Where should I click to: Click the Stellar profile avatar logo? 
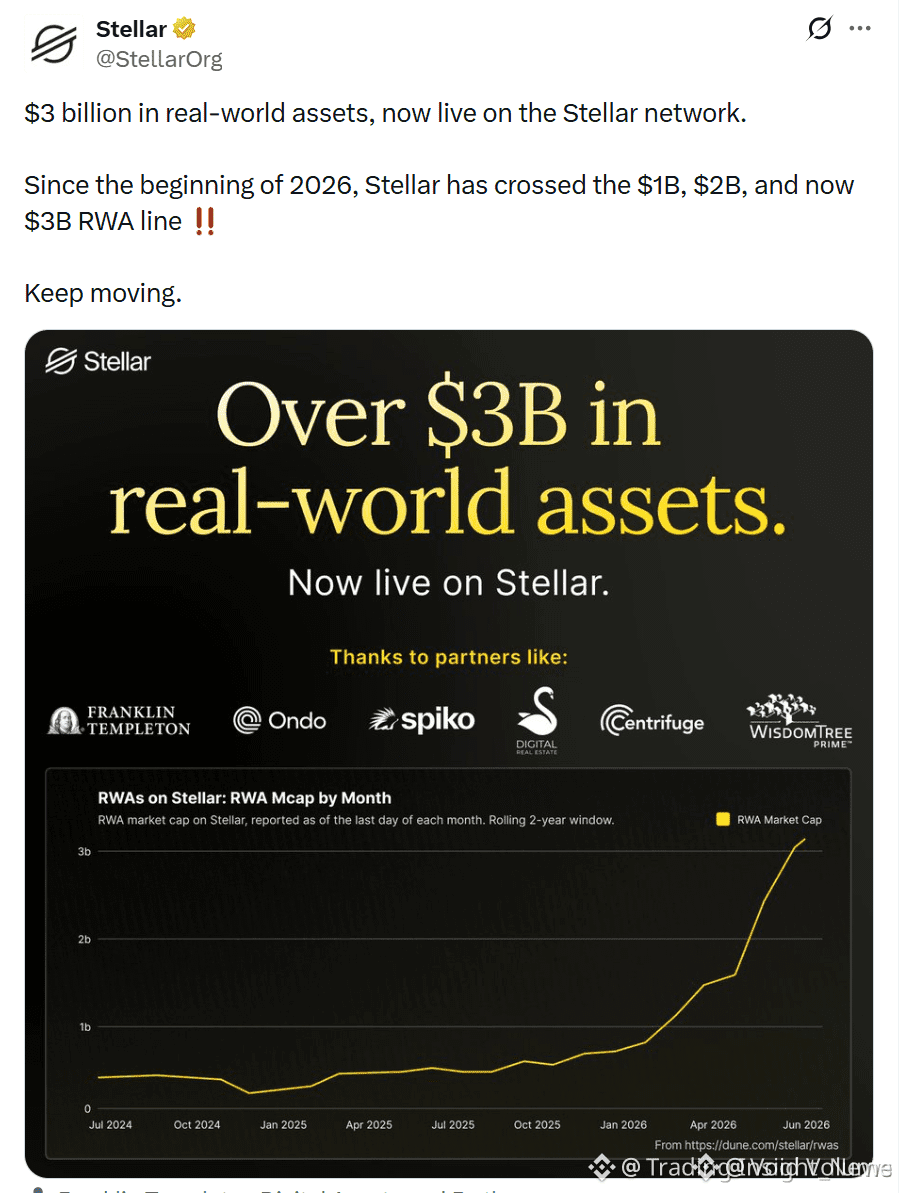(53, 43)
